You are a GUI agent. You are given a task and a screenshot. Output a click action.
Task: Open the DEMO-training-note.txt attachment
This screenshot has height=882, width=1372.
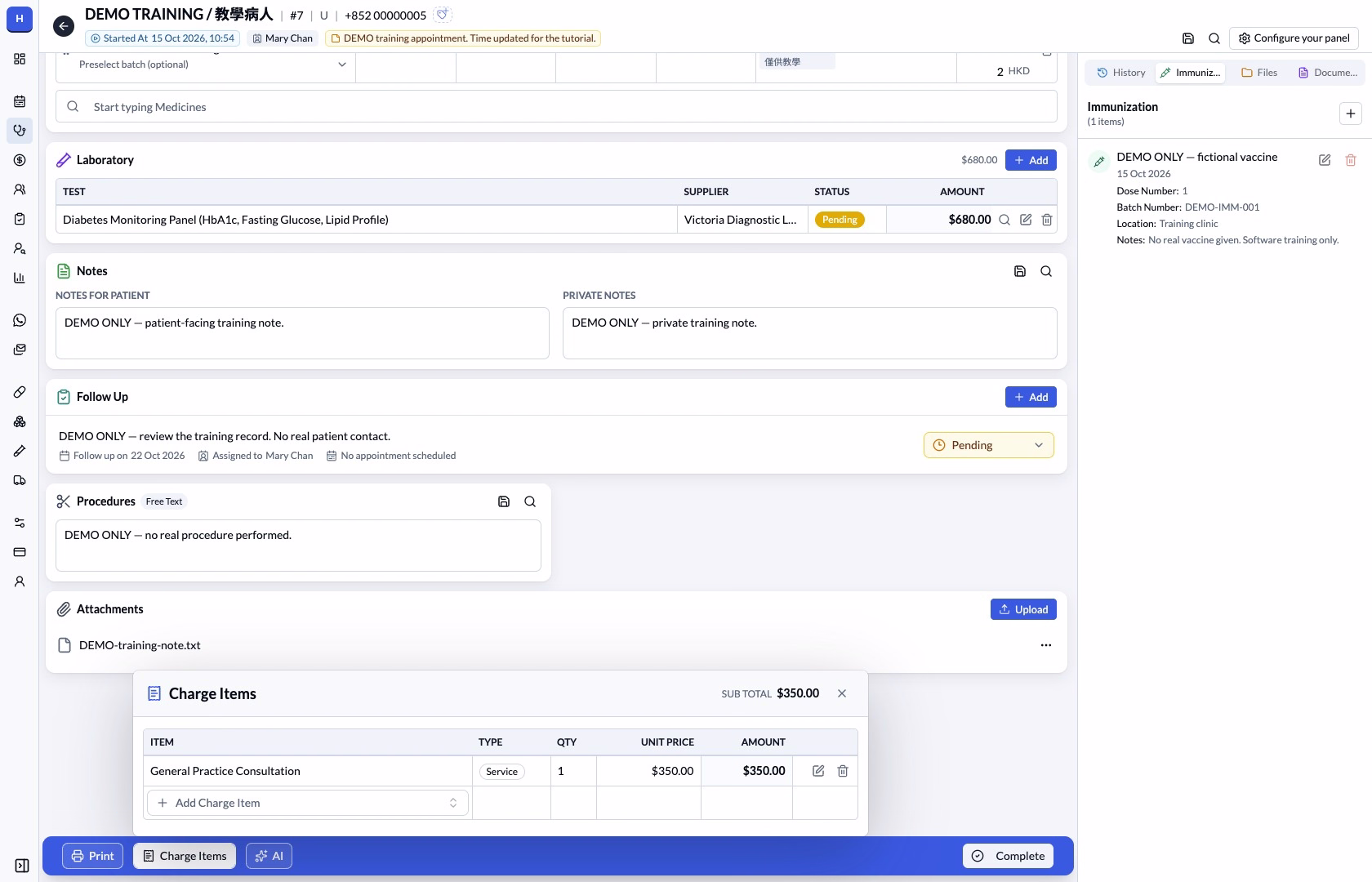pos(140,645)
